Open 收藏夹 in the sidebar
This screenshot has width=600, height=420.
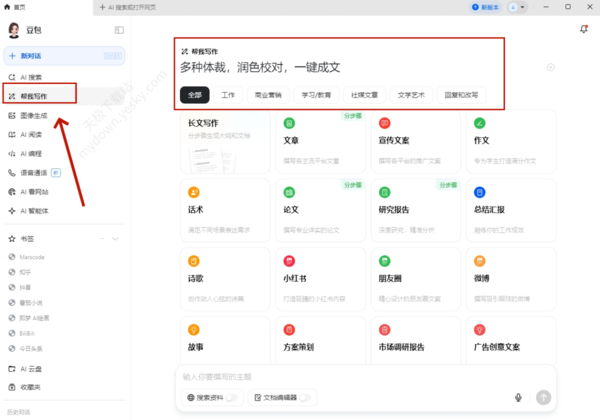click(64, 387)
